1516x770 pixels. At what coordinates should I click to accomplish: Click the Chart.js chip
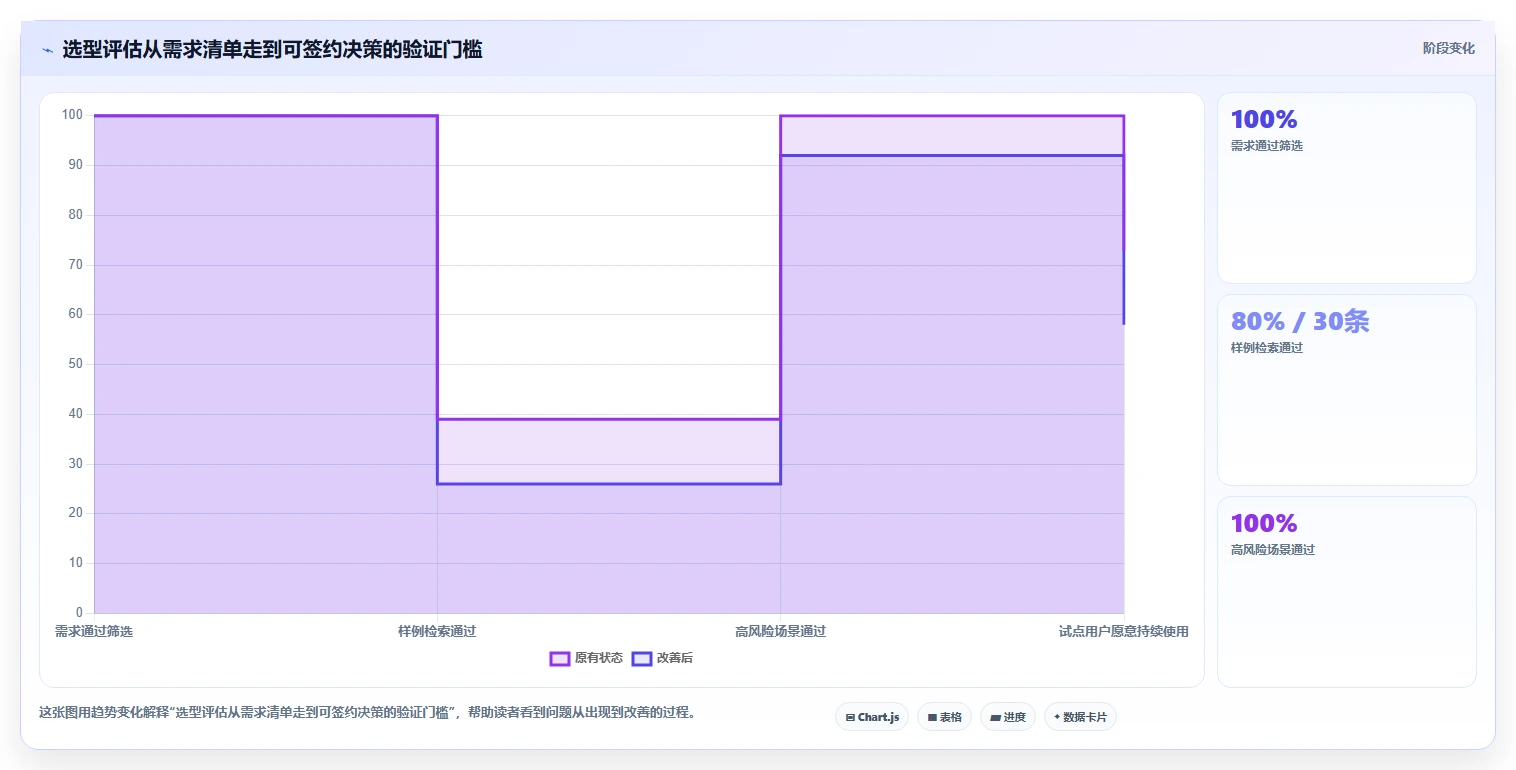(x=872, y=717)
